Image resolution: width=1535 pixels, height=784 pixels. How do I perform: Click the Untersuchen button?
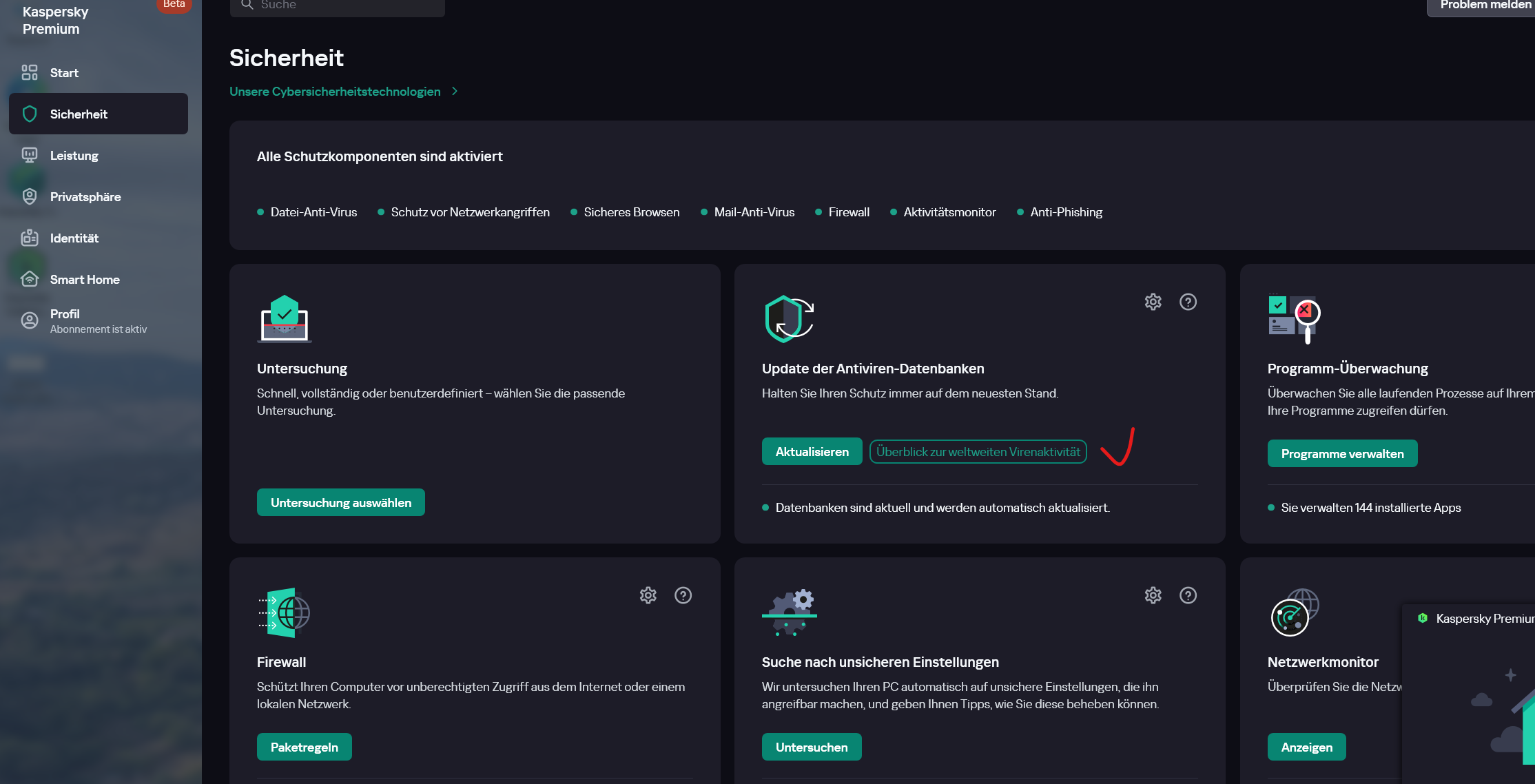812,747
